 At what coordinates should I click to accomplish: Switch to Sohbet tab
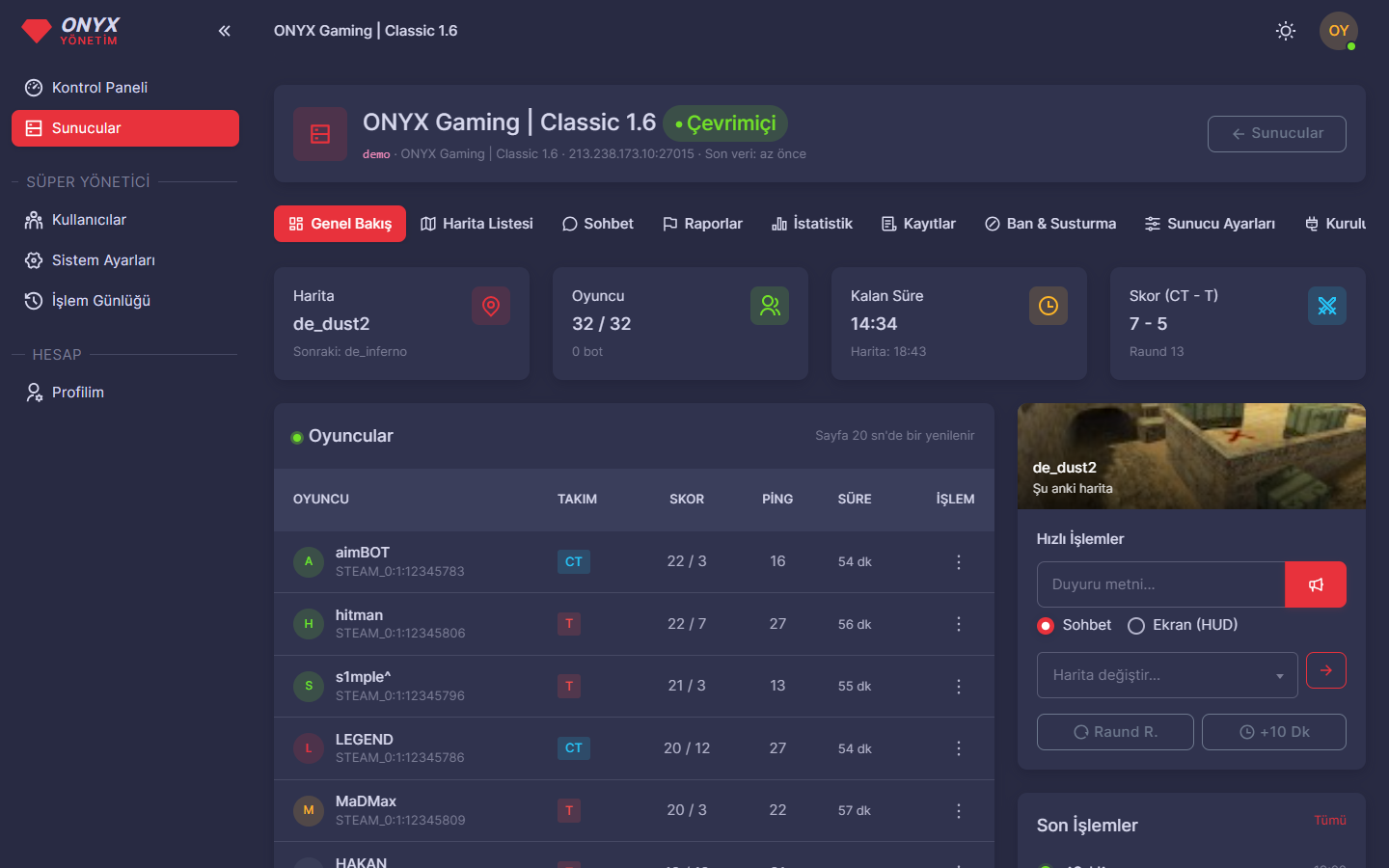tap(598, 224)
